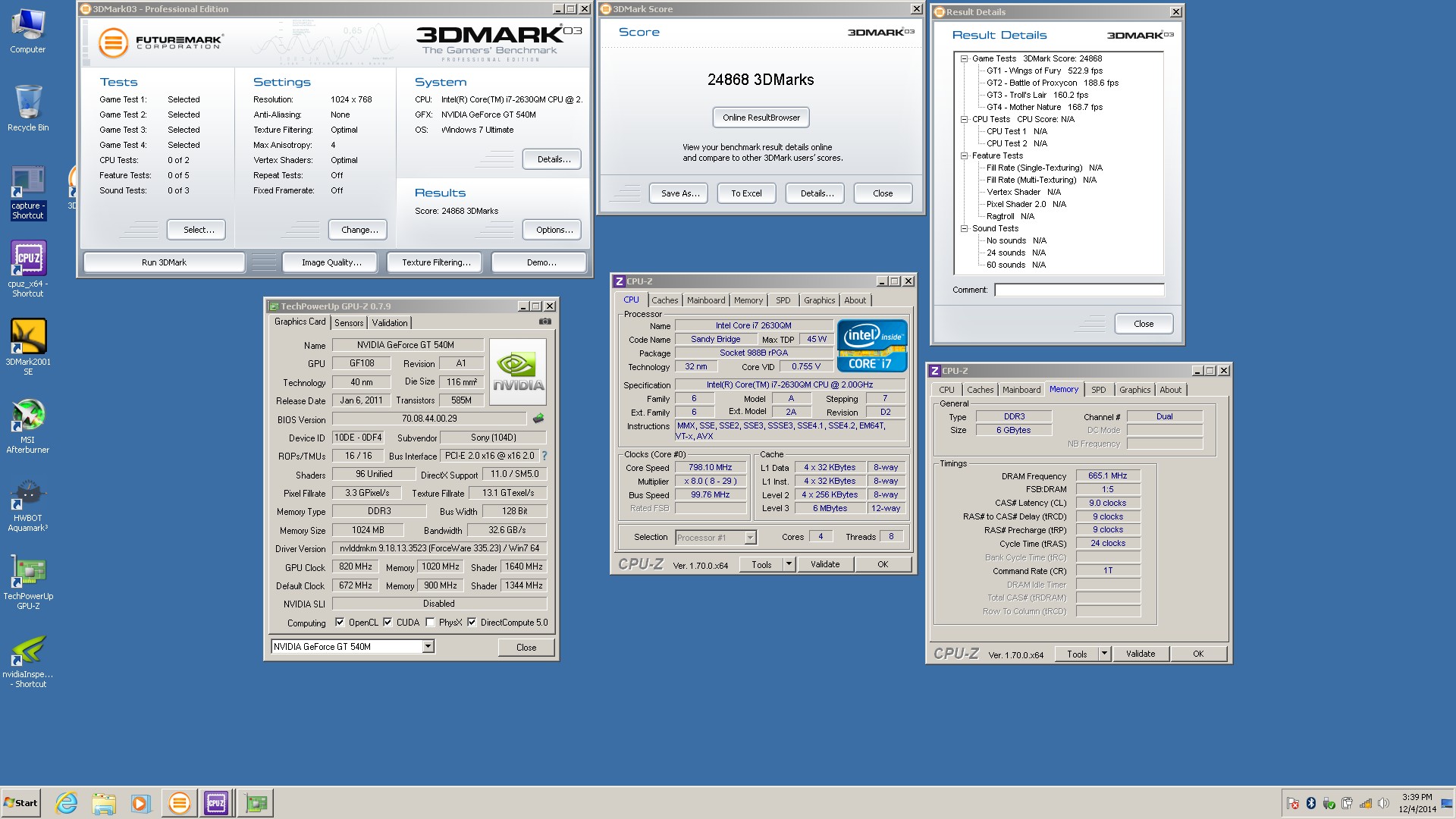Click the Texture Filtering... button in 3DMark03
This screenshot has height=819, width=1456.
coord(436,262)
